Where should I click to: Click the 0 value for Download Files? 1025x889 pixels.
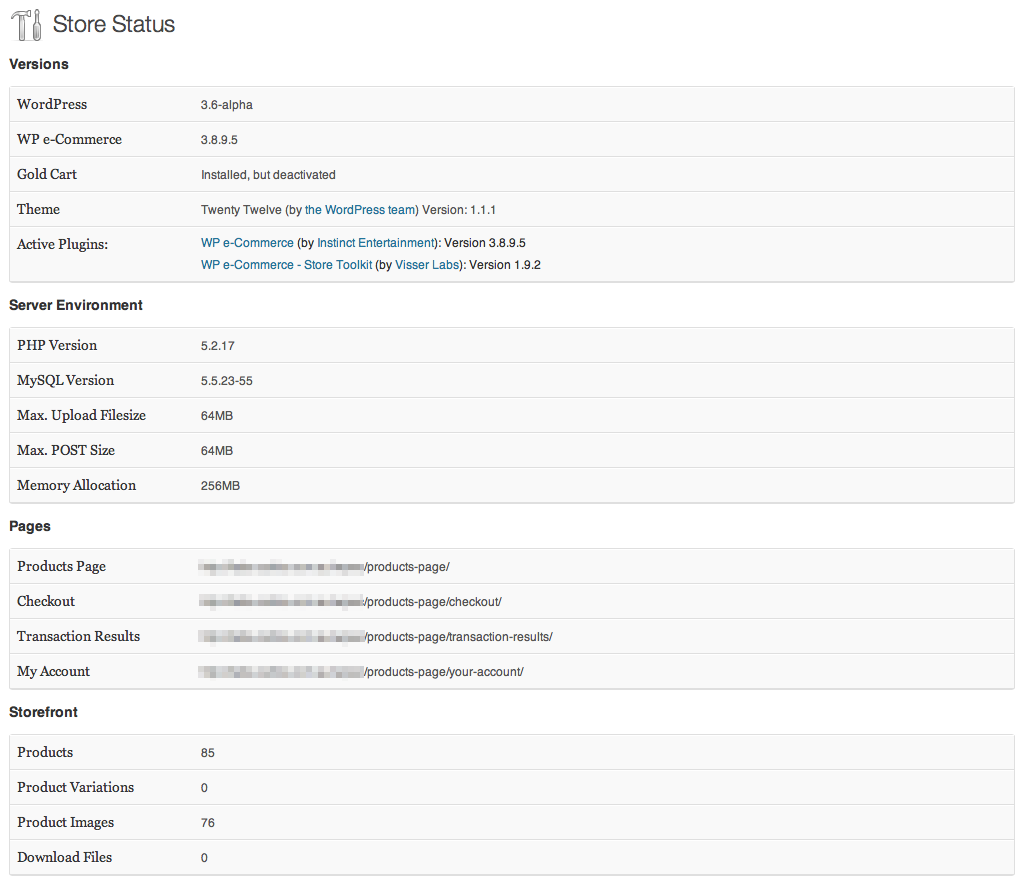(204, 858)
